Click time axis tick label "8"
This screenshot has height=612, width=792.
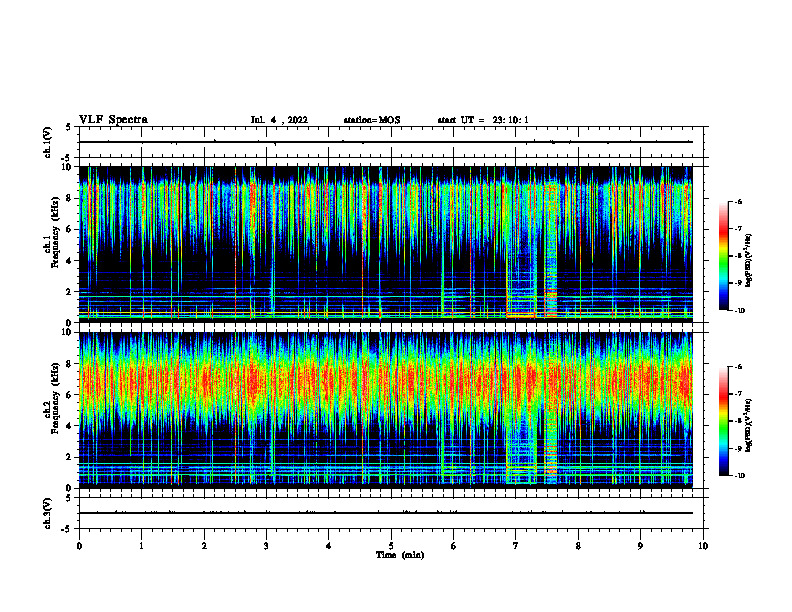[x=578, y=546]
